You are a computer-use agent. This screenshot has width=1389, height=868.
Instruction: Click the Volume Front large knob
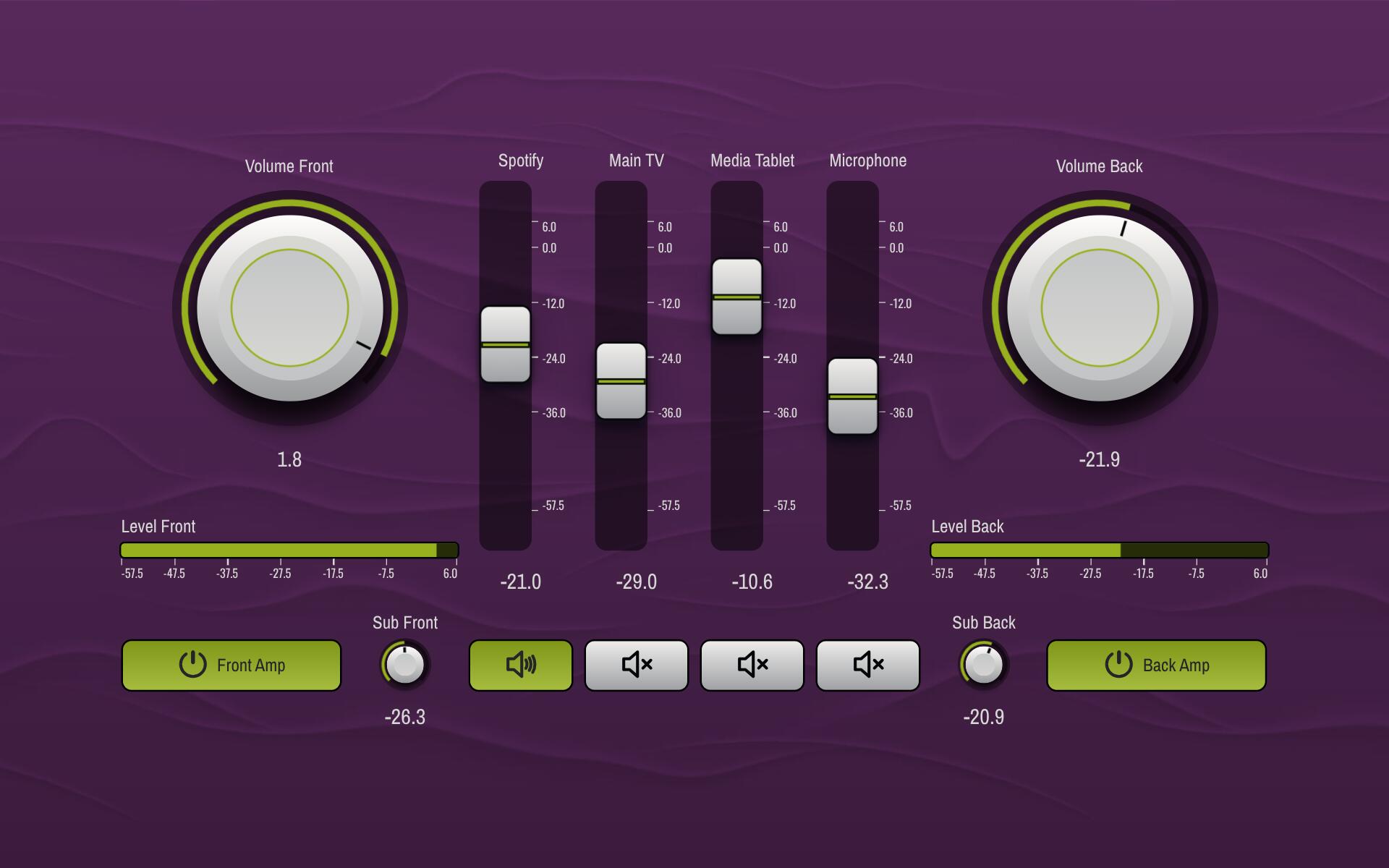[289, 308]
